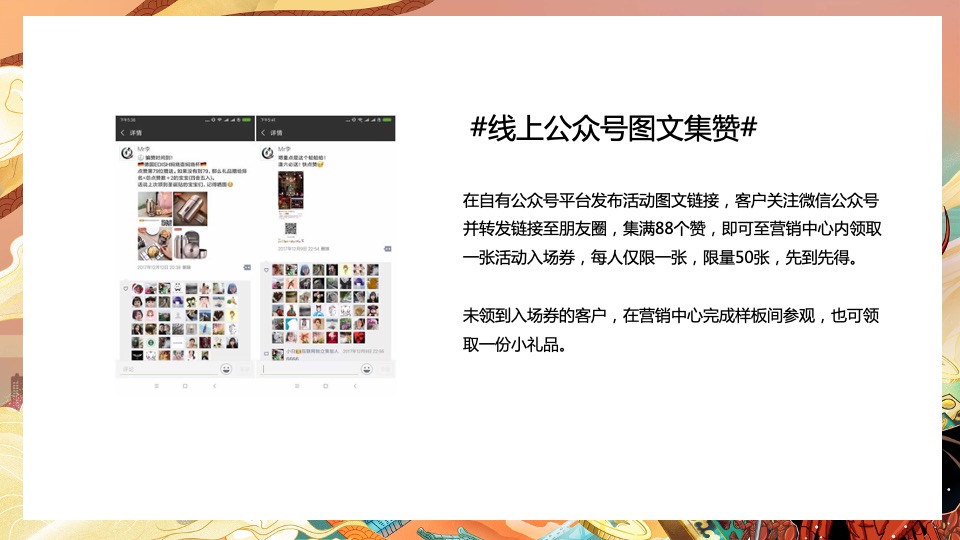
Task: Click the battery icon in right phone status bar
Action: [x=387, y=119]
